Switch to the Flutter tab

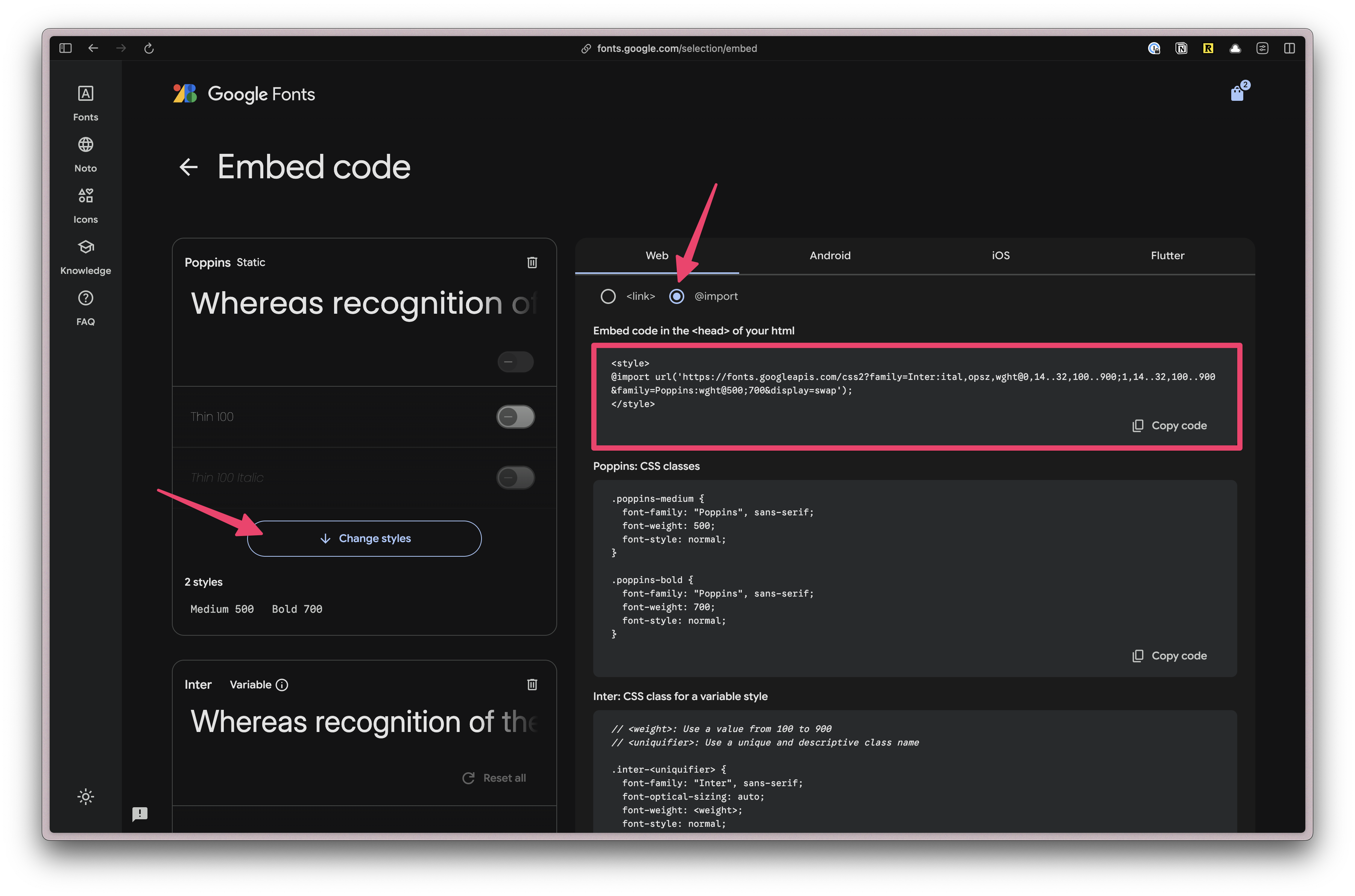click(1168, 255)
